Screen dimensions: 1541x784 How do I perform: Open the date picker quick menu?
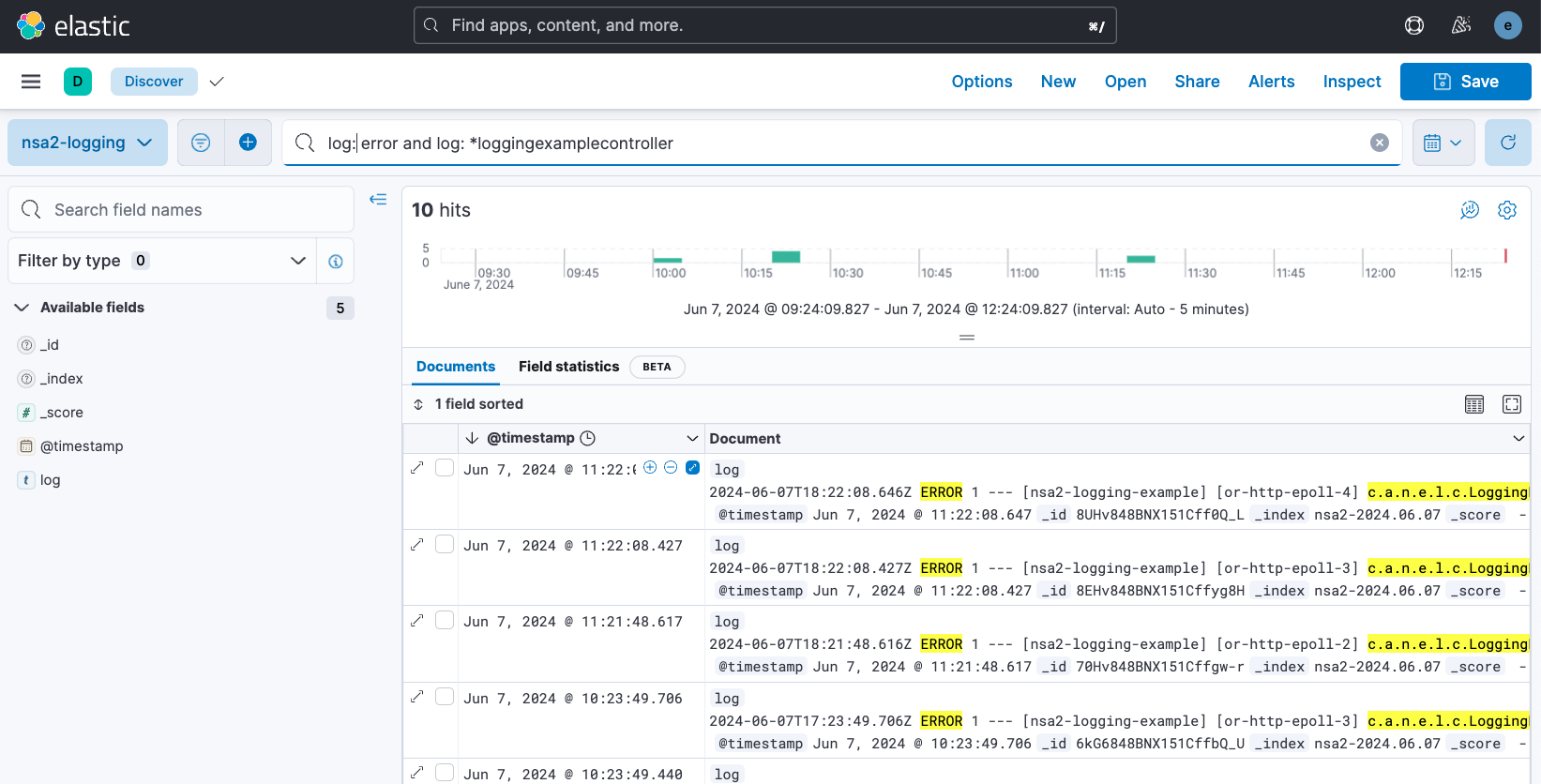1443,143
